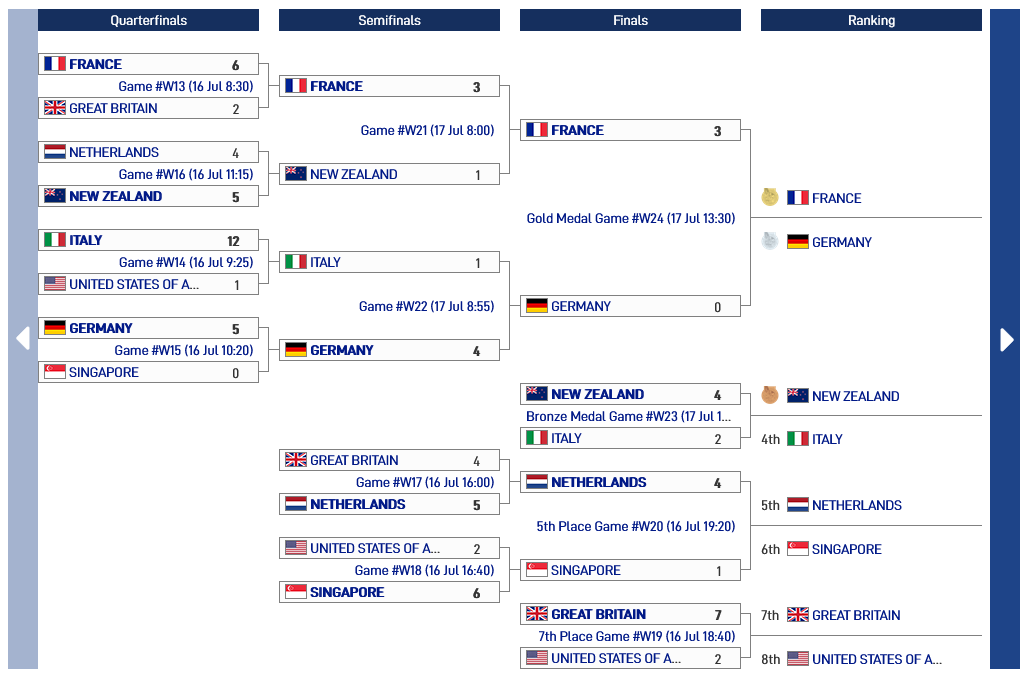Click the Great Britain flag in the quarterfinals

pos(55,108)
